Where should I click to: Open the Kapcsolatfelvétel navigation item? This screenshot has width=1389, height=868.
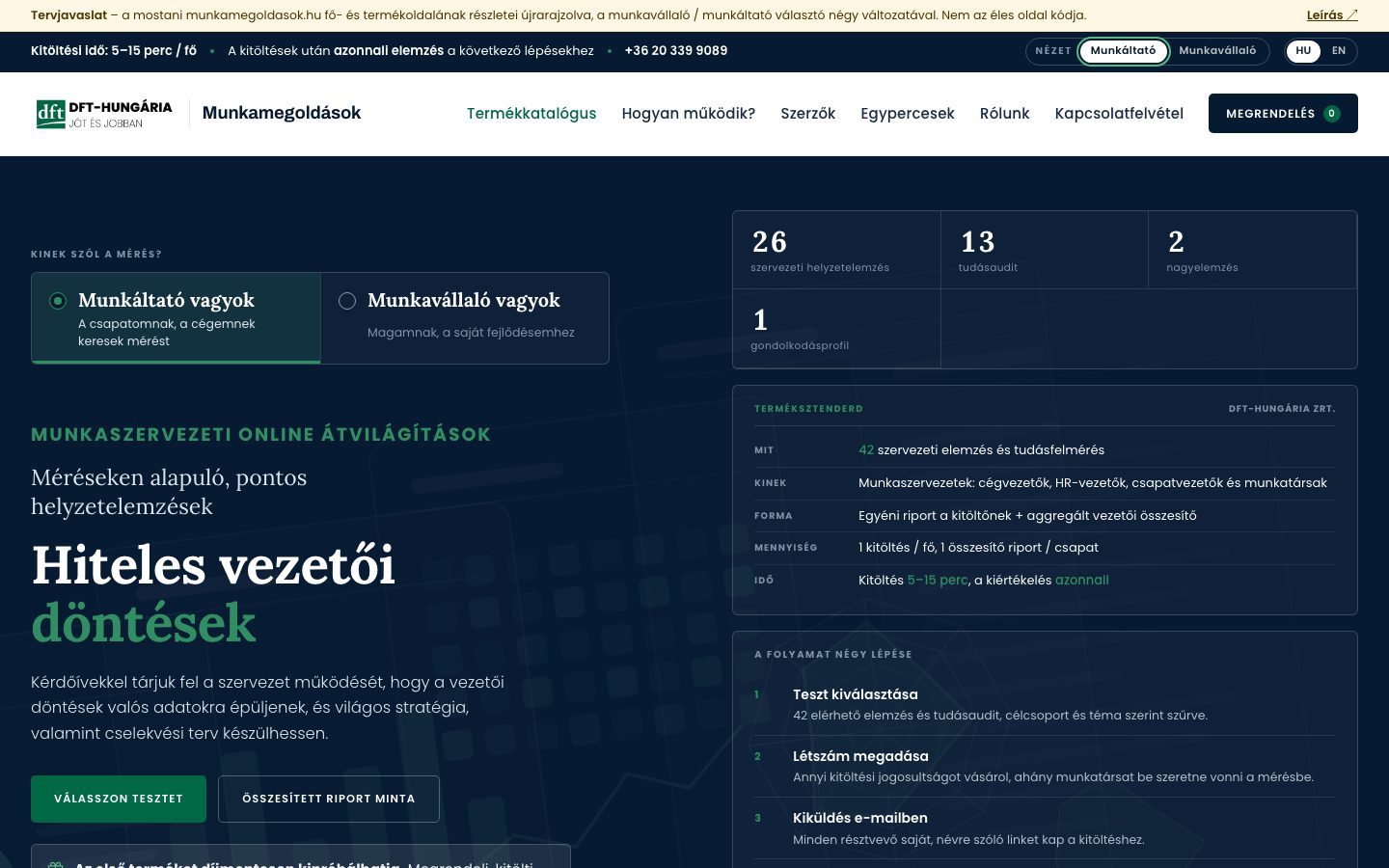(1119, 114)
